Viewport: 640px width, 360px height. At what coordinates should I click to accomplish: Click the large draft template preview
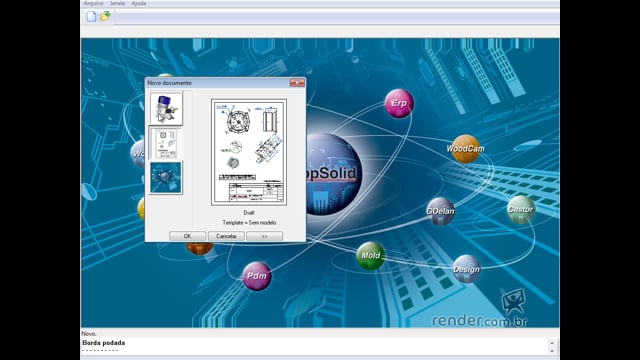click(x=249, y=152)
